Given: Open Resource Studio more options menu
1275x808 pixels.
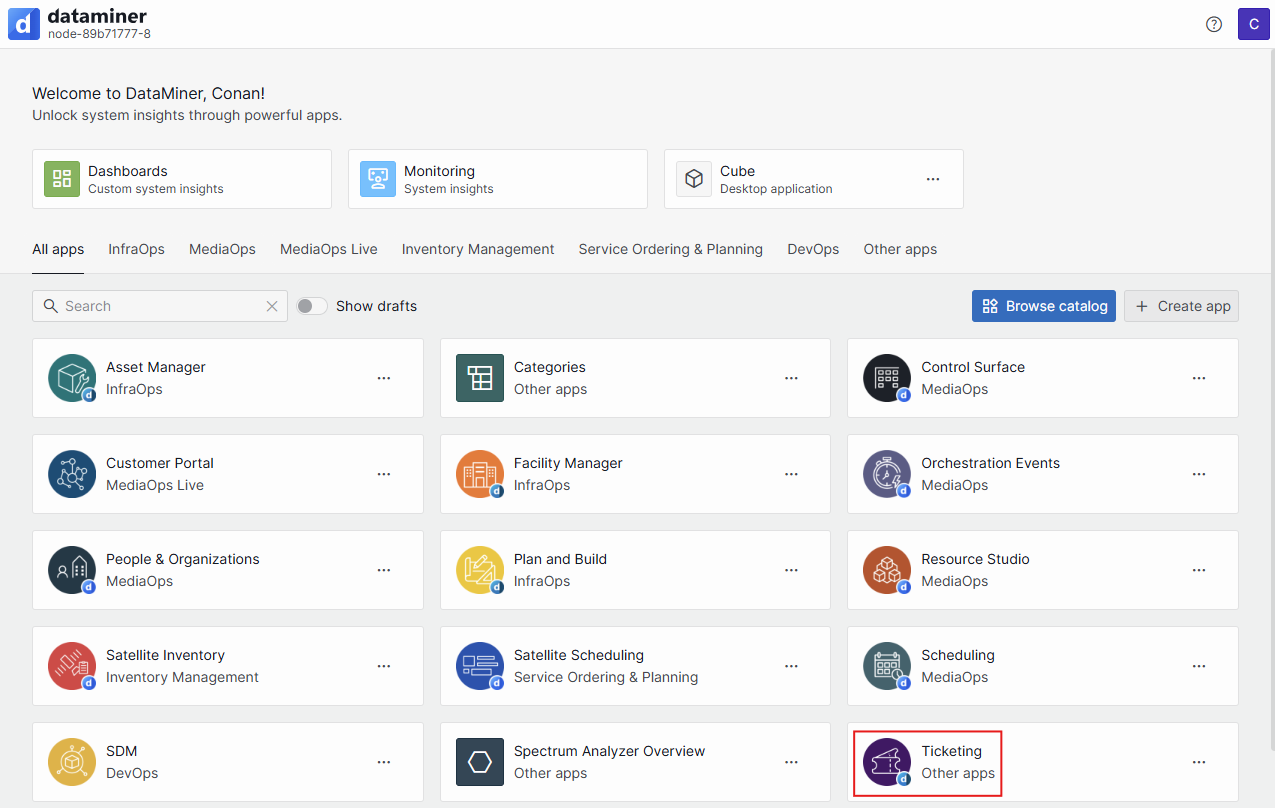Looking at the screenshot, I should click(x=1199, y=570).
